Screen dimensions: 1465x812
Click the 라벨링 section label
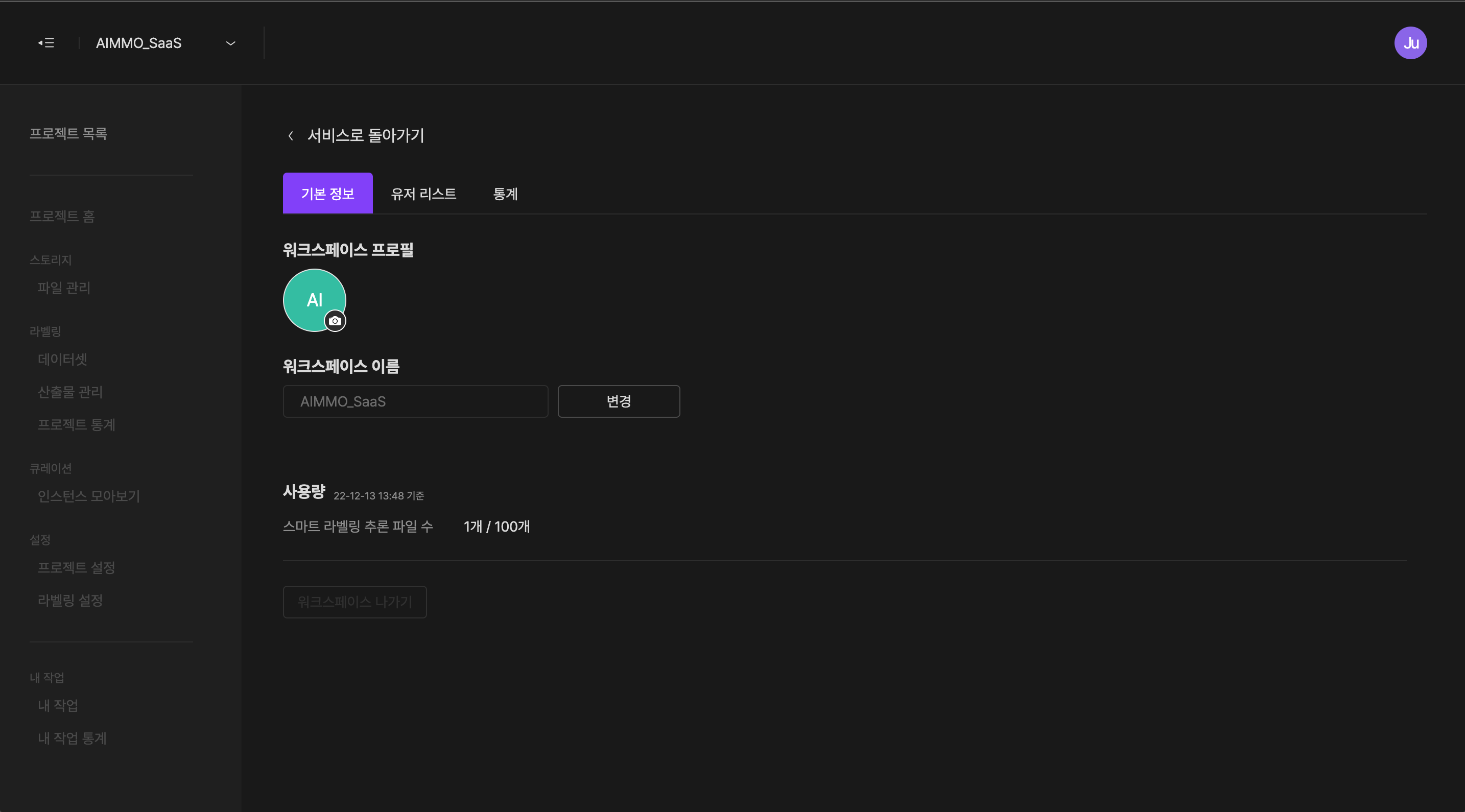(x=45, y=331)
